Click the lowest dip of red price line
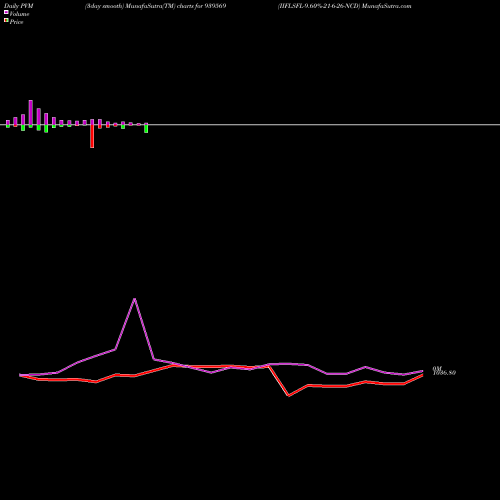500x500 pixels. [288, 396]
